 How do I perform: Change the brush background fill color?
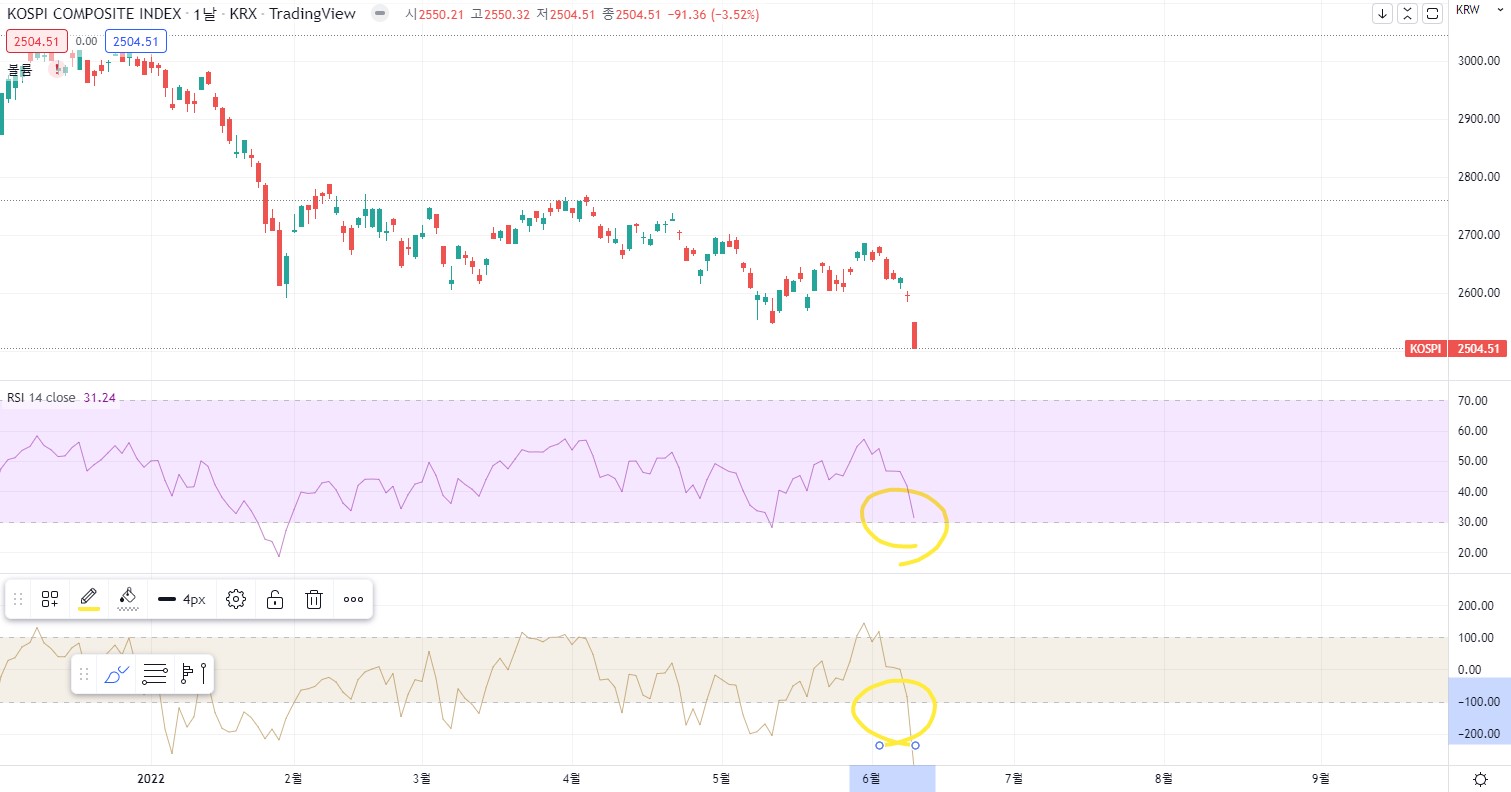(127, 599)
